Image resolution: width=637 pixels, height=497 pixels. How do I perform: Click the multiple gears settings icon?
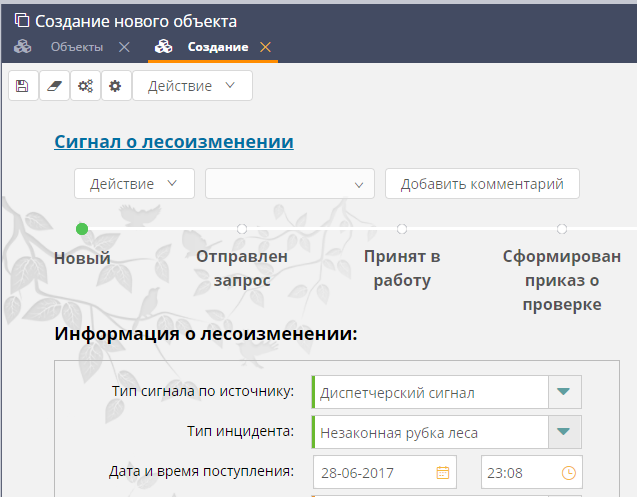[85, 86]
